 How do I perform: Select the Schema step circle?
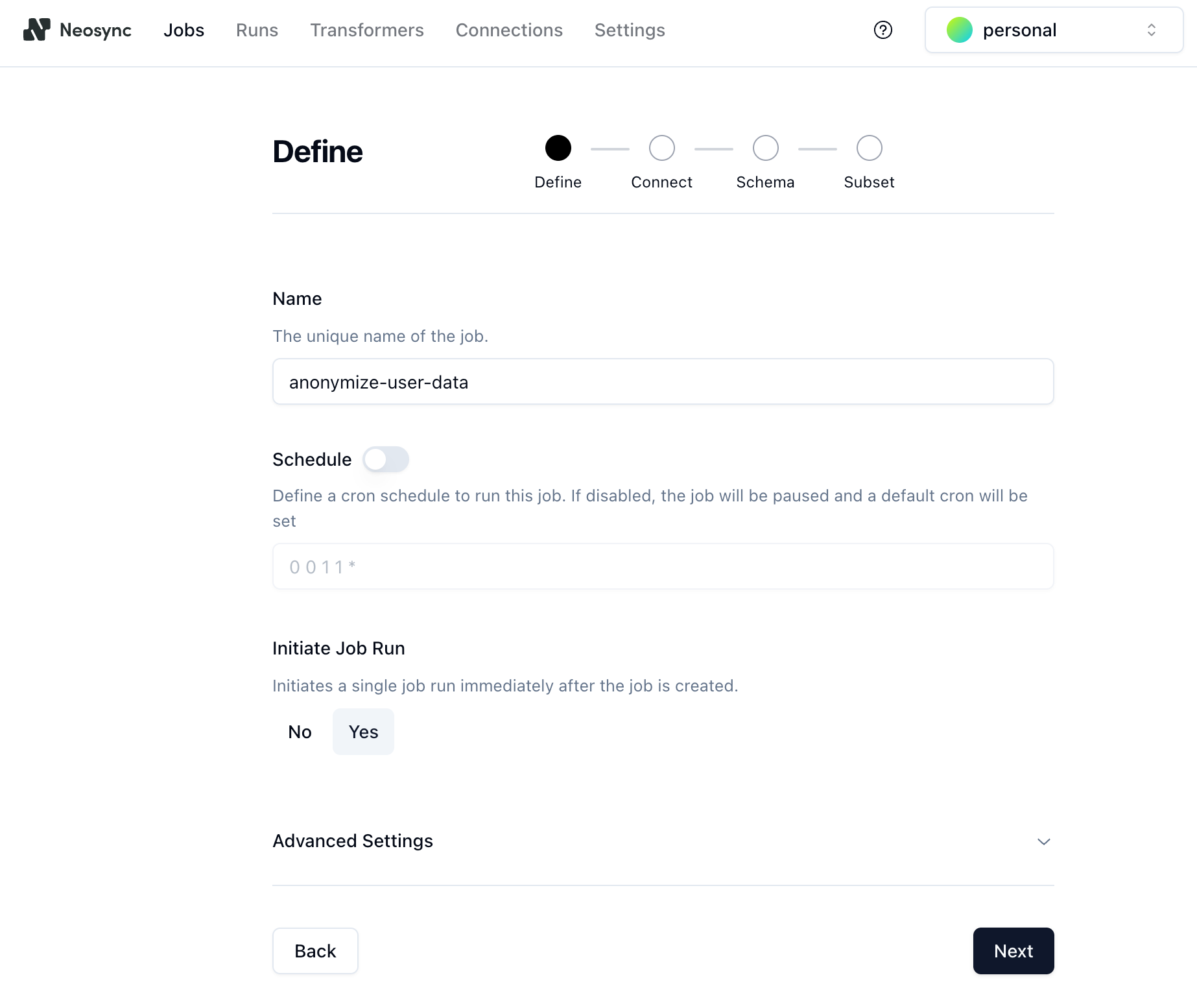point(765,148)
